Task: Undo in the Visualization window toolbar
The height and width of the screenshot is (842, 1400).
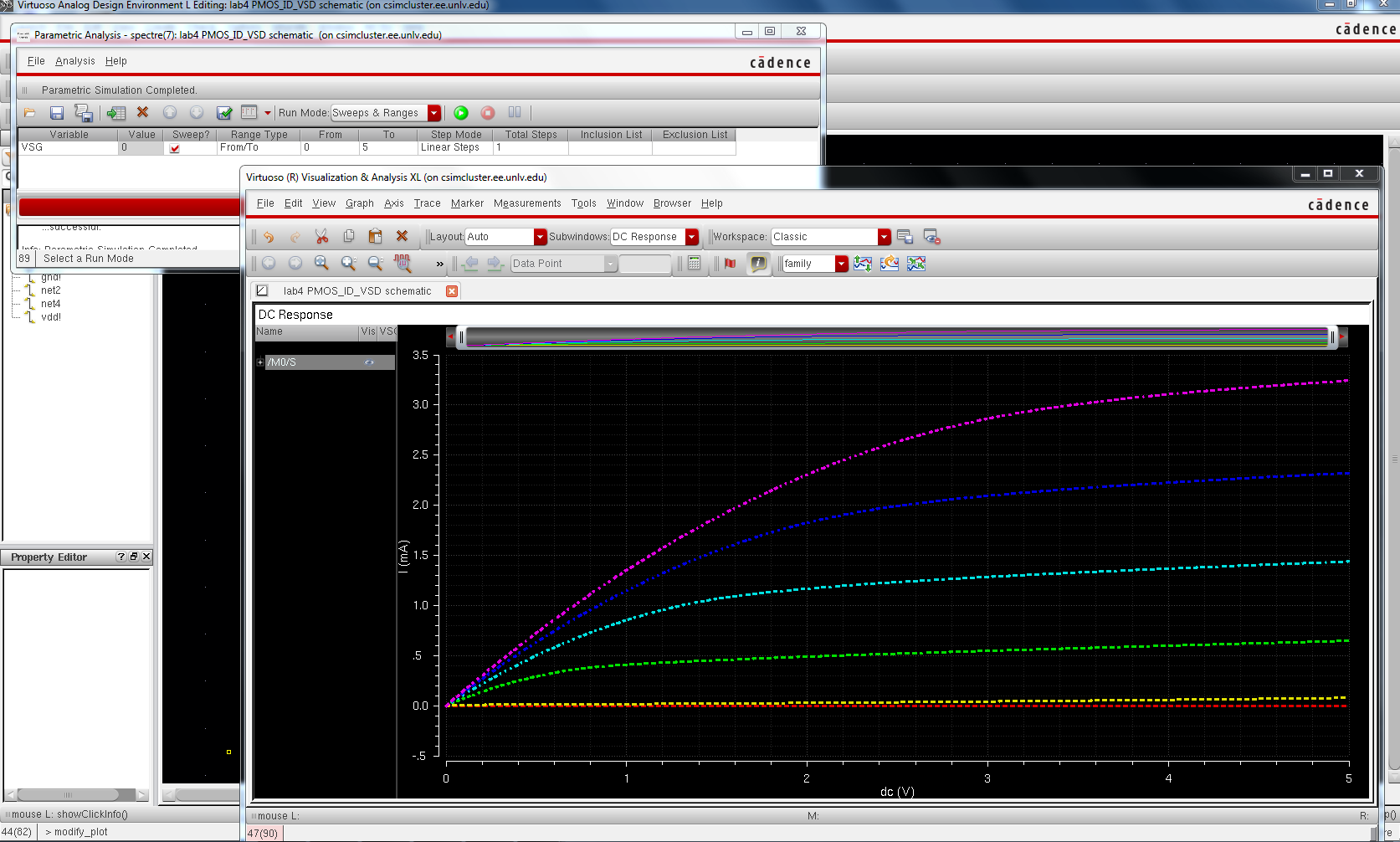Action: [x=269, y=237]
